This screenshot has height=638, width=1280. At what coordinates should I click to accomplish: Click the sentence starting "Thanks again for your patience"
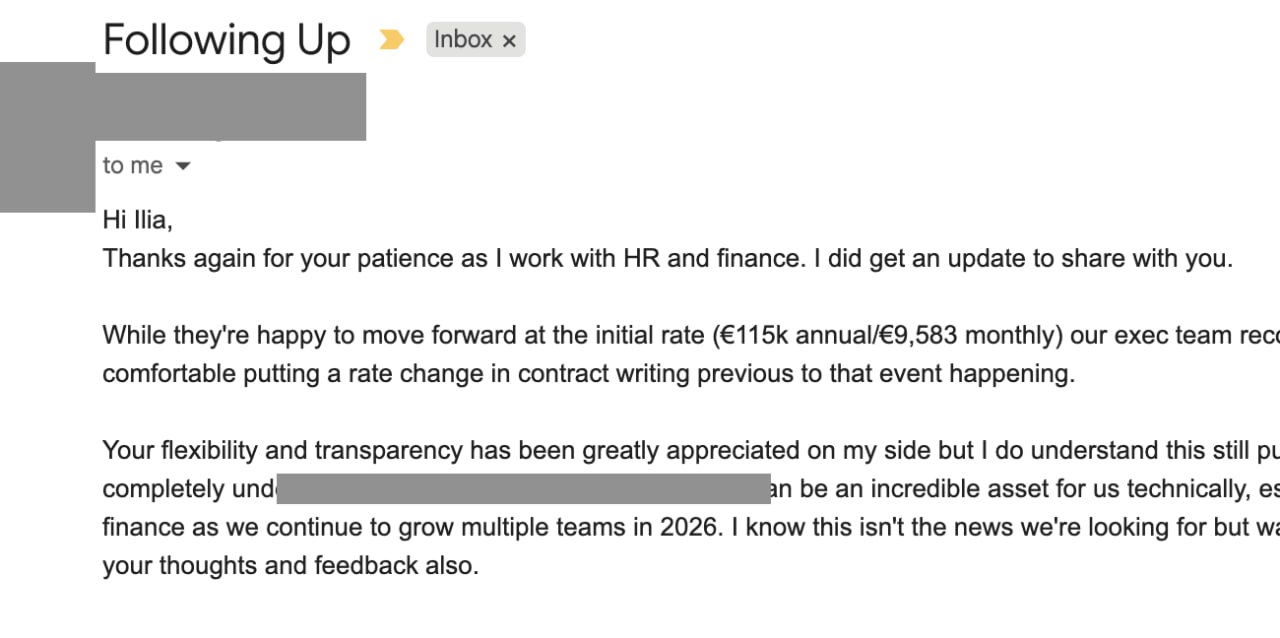pos(668,258)
